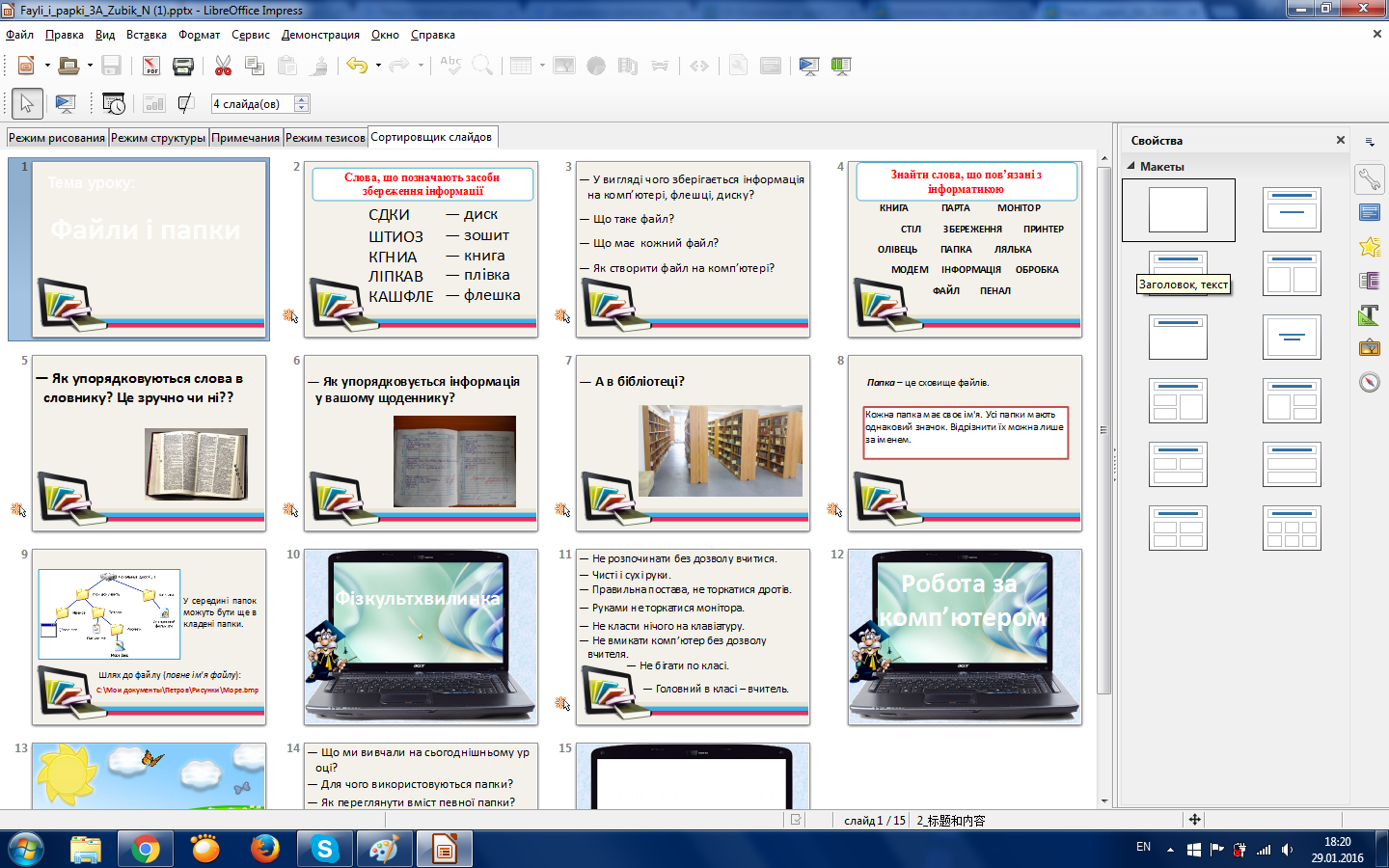This screenshot has height=868, width=1389.
Task: Collapse the Макеты section triangle
Action: (1131, 166)
